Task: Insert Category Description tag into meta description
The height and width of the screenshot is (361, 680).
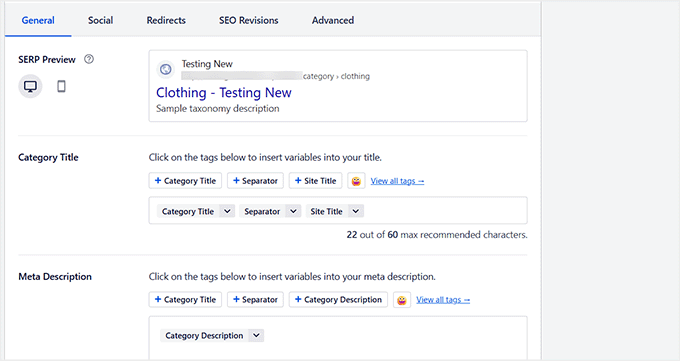Action: click(338, 300)
